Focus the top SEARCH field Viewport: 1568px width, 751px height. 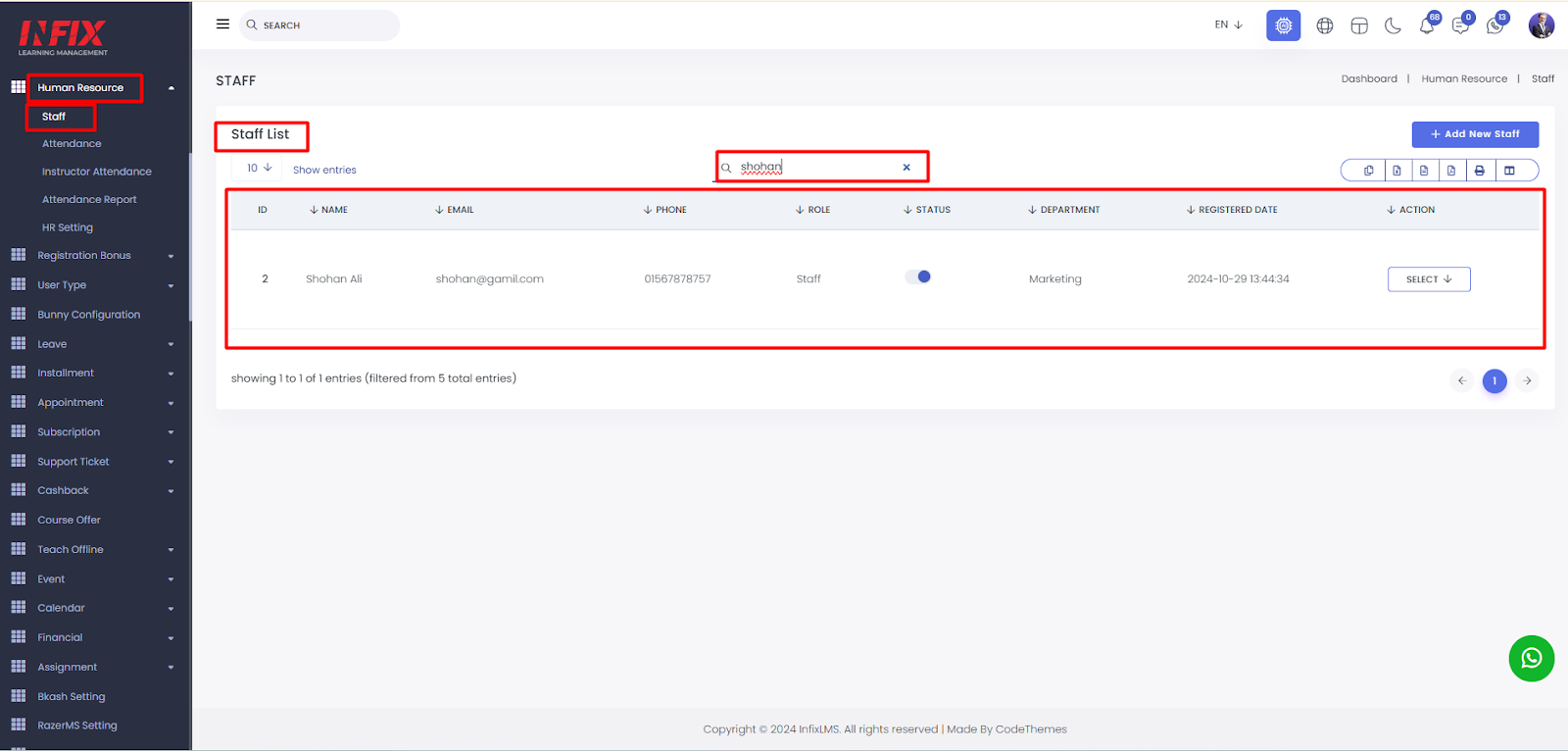click(319, 25)
